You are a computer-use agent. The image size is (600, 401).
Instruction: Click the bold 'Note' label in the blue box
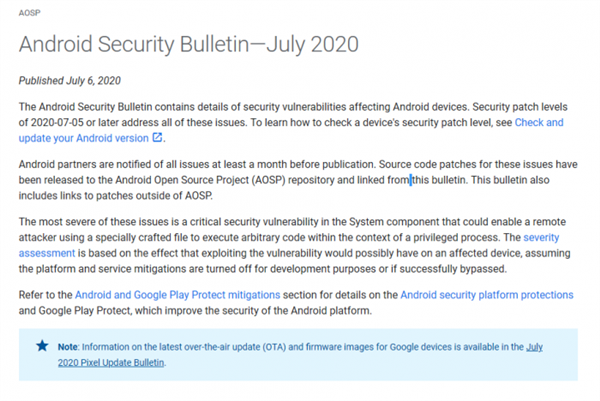coord(68,347)
